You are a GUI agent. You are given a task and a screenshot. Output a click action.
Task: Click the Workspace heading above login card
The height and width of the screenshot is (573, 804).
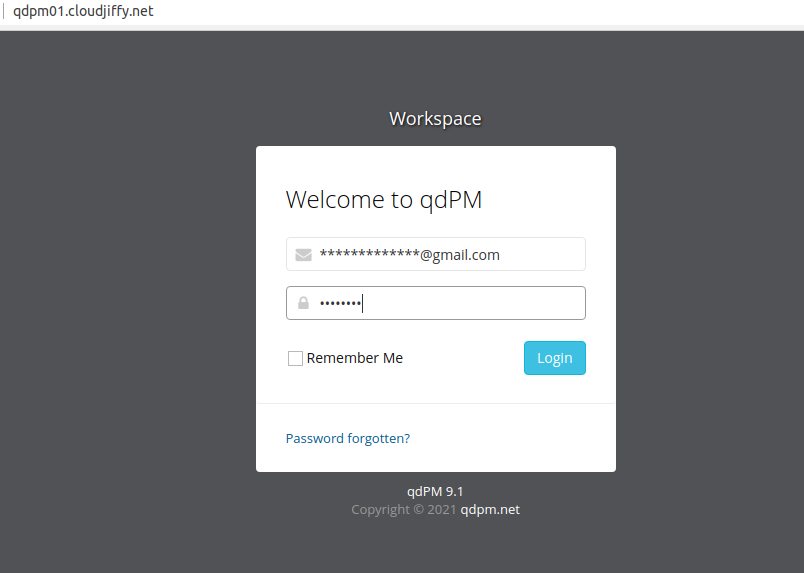point(435,119)
